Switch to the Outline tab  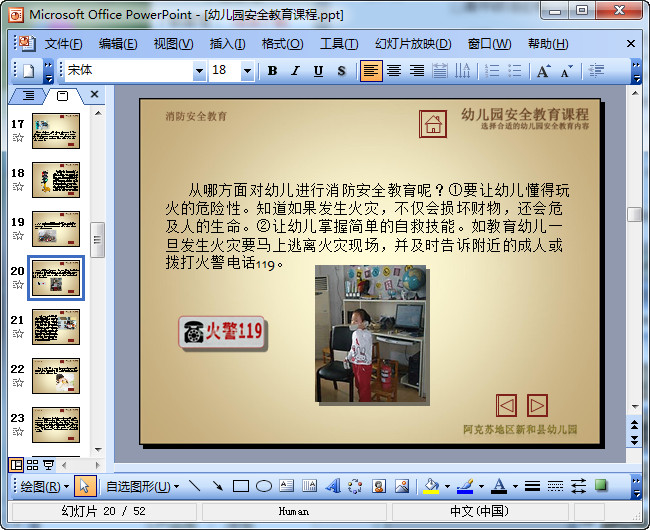[x=28, y=96]
